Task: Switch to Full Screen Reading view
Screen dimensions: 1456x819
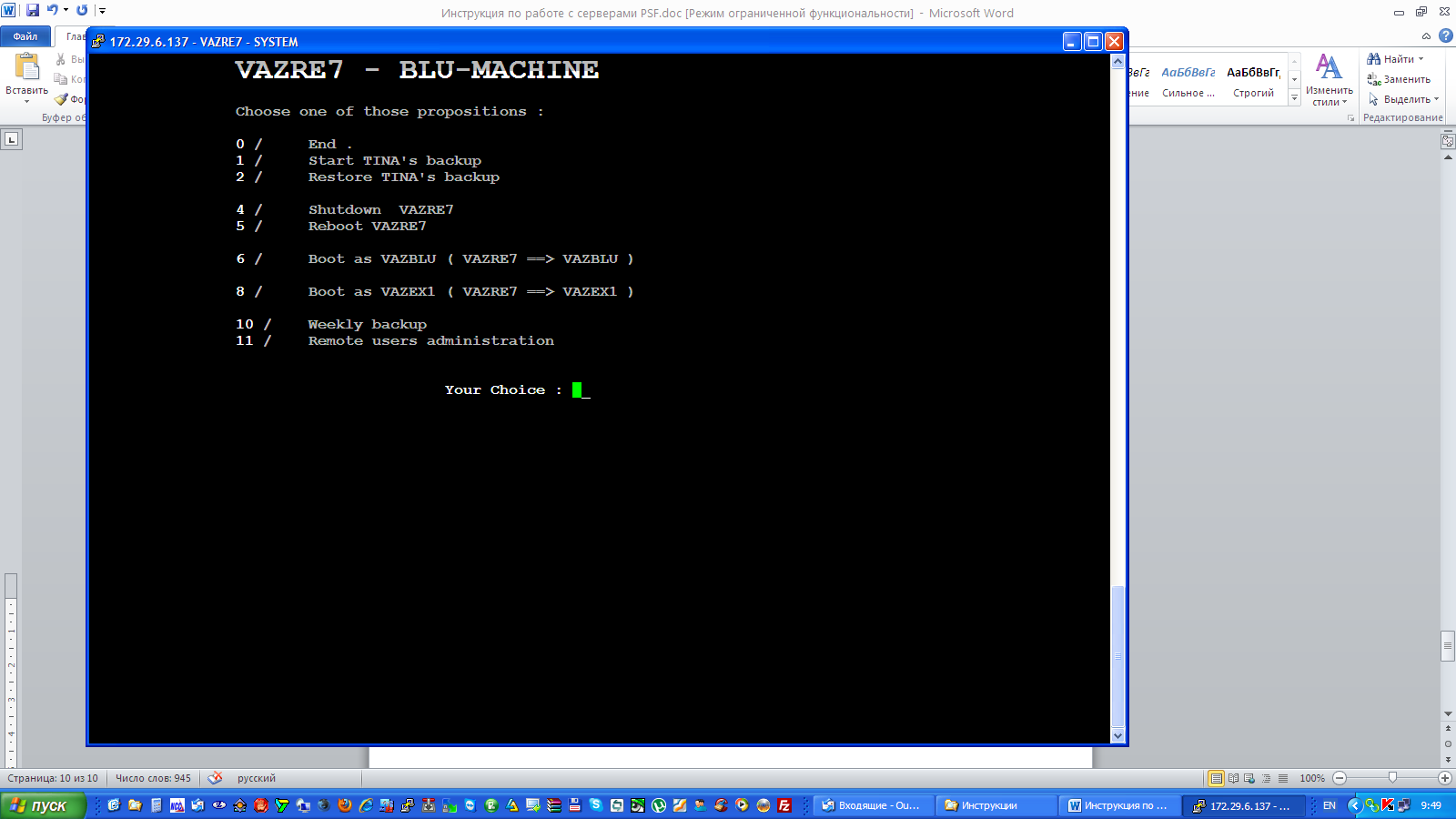Action: pos(1233,778)
